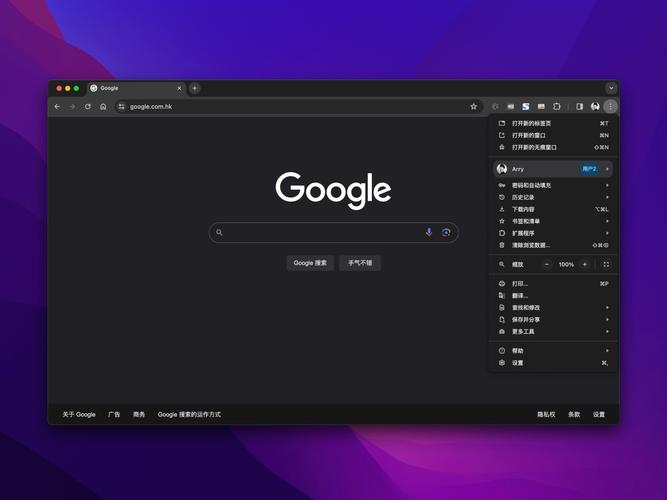Go to the home page icon
This screenshot has height=500, width=667.
pos(103,106)
